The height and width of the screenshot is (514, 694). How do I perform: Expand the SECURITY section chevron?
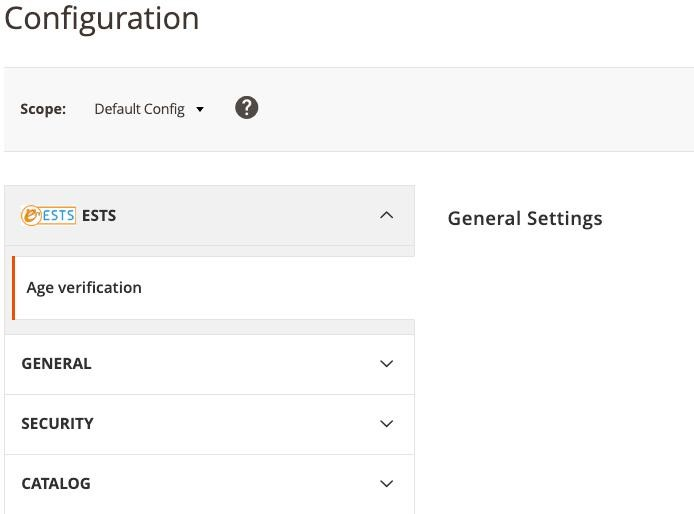pyautogui.click(x=386, y=424)
